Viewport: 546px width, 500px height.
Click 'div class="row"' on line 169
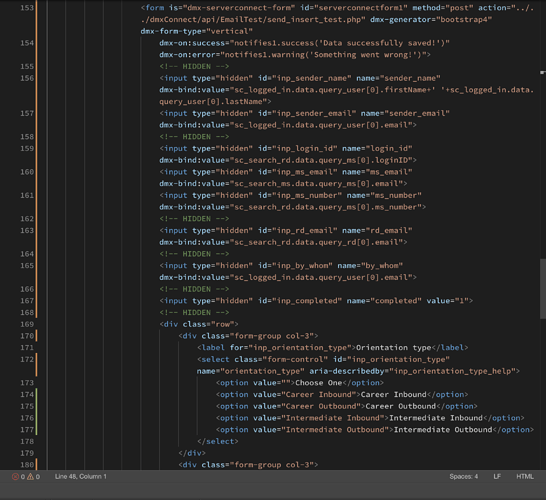(199, 325)
